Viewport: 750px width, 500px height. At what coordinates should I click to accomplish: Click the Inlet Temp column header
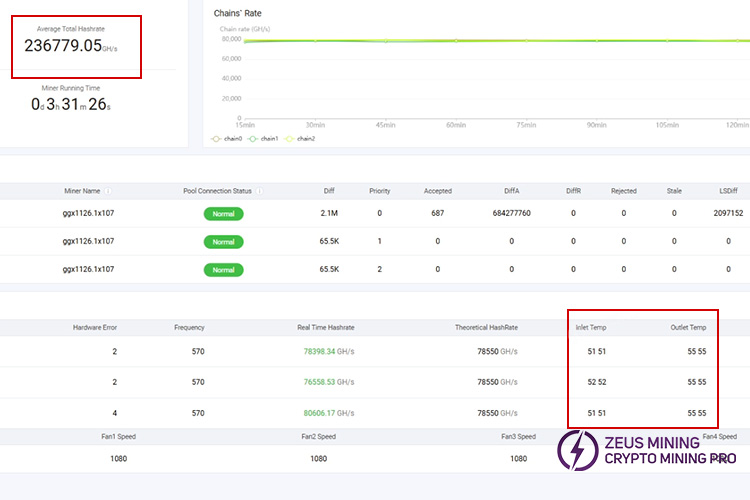(x=590, y=327)
